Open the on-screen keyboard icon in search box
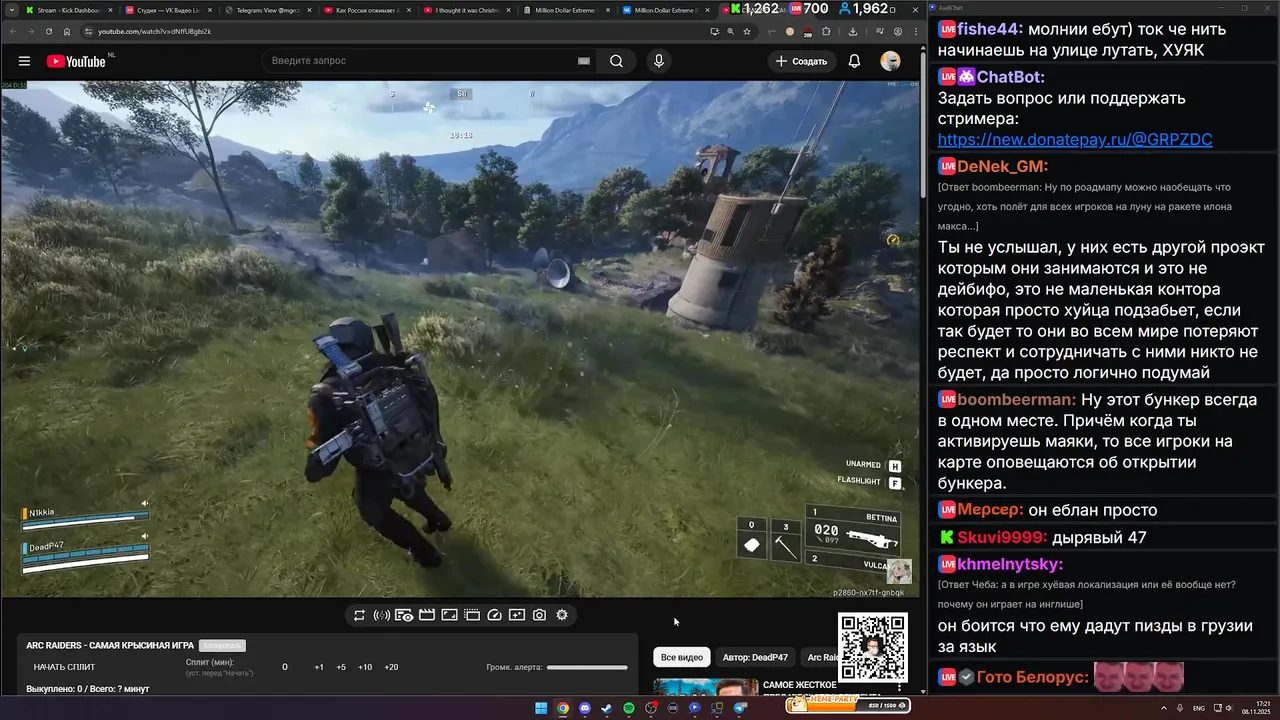The width and height of the screenshot is (1280, 720). click(584, 61)
